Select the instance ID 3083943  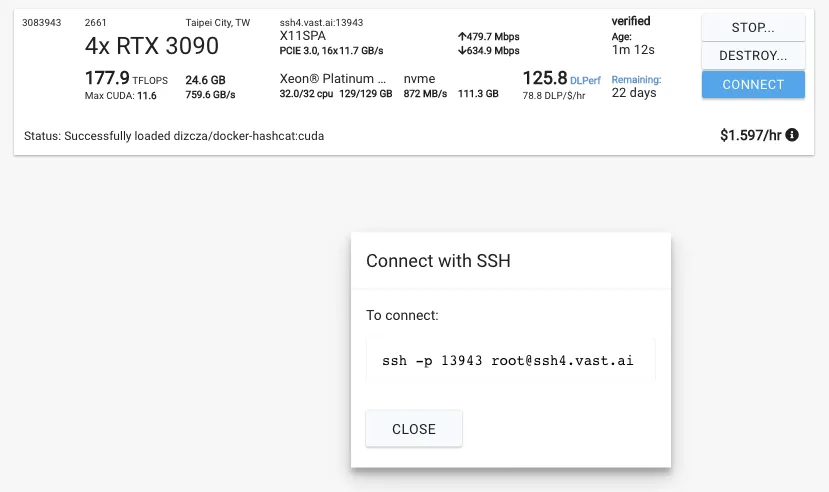(x=41, y=22)
